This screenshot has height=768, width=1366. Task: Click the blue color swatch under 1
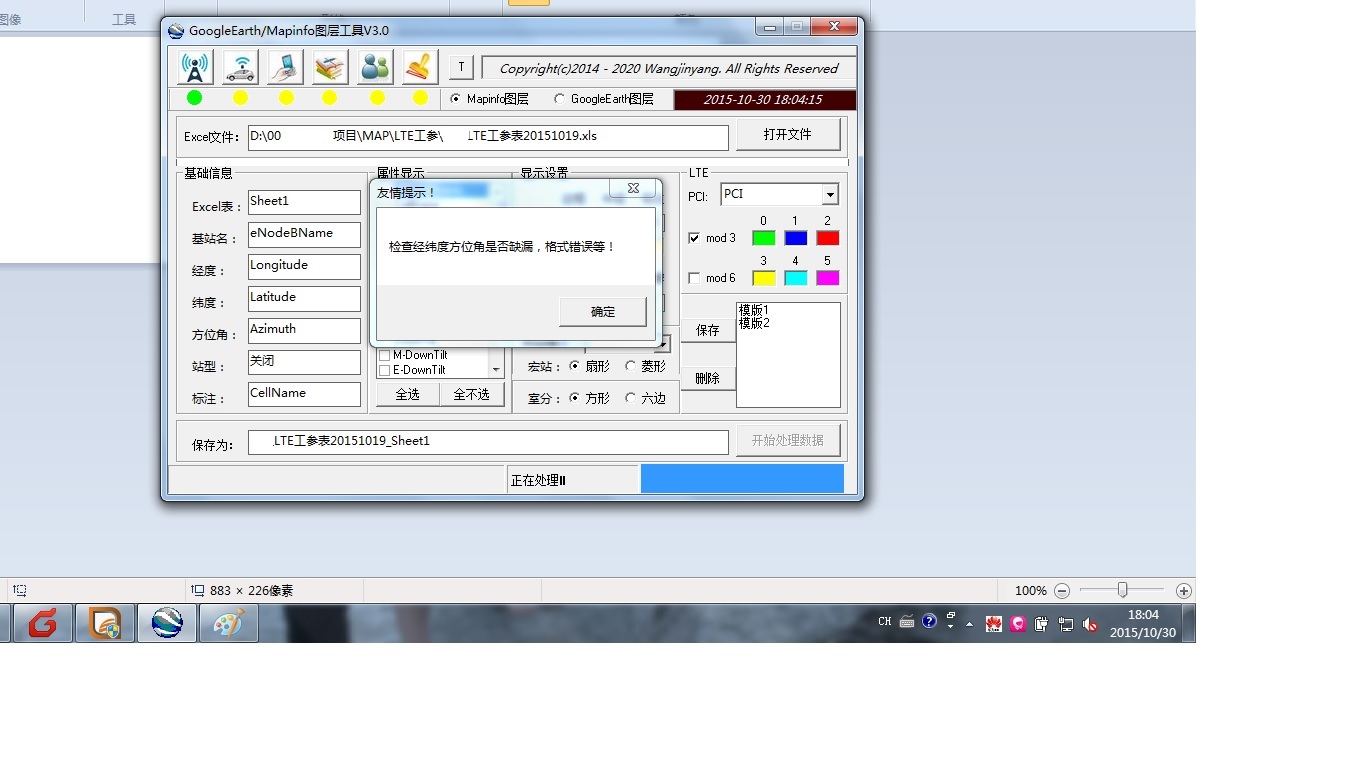point(796,238)
